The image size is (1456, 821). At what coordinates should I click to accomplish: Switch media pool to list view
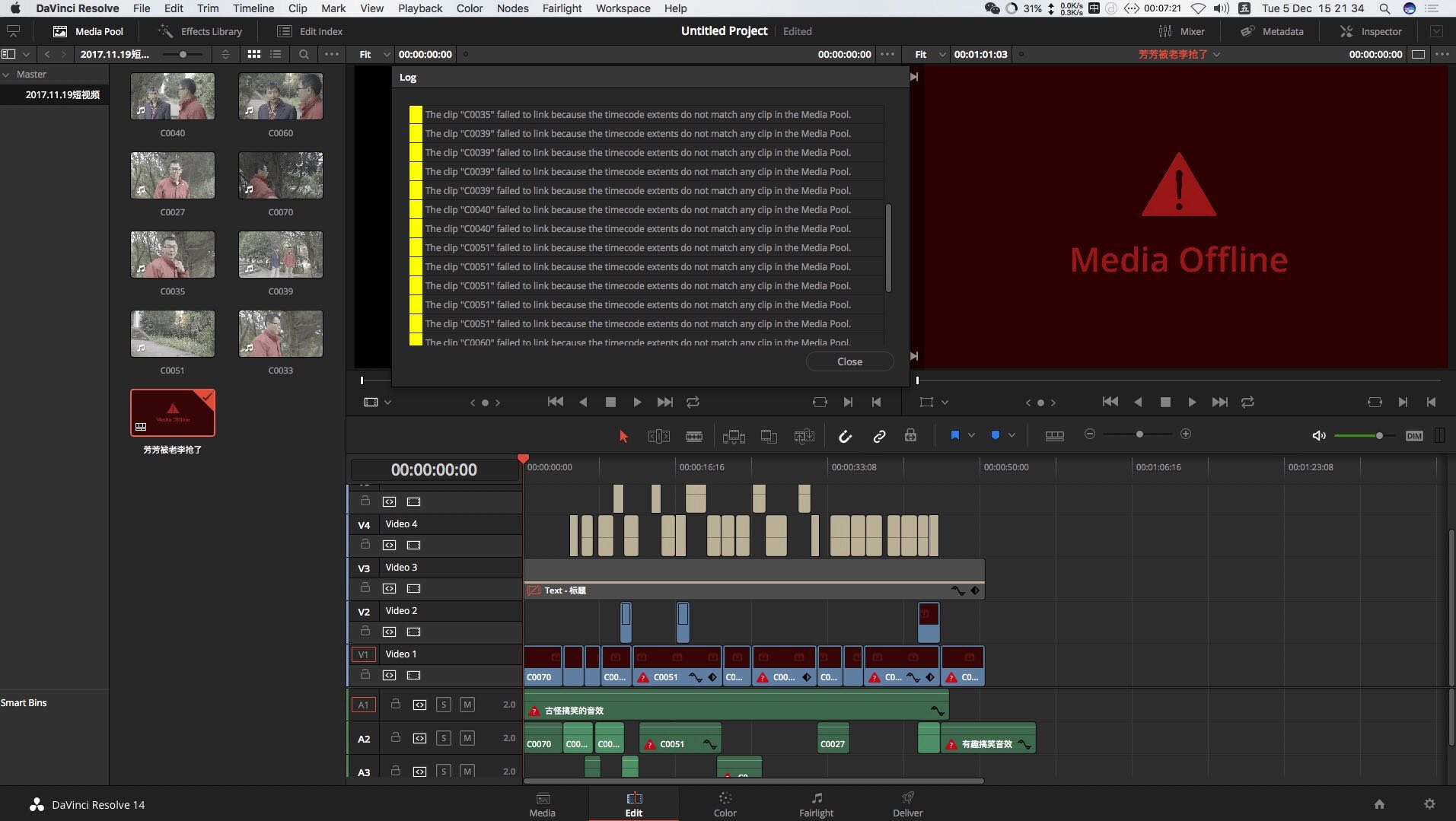coord(276,54)
